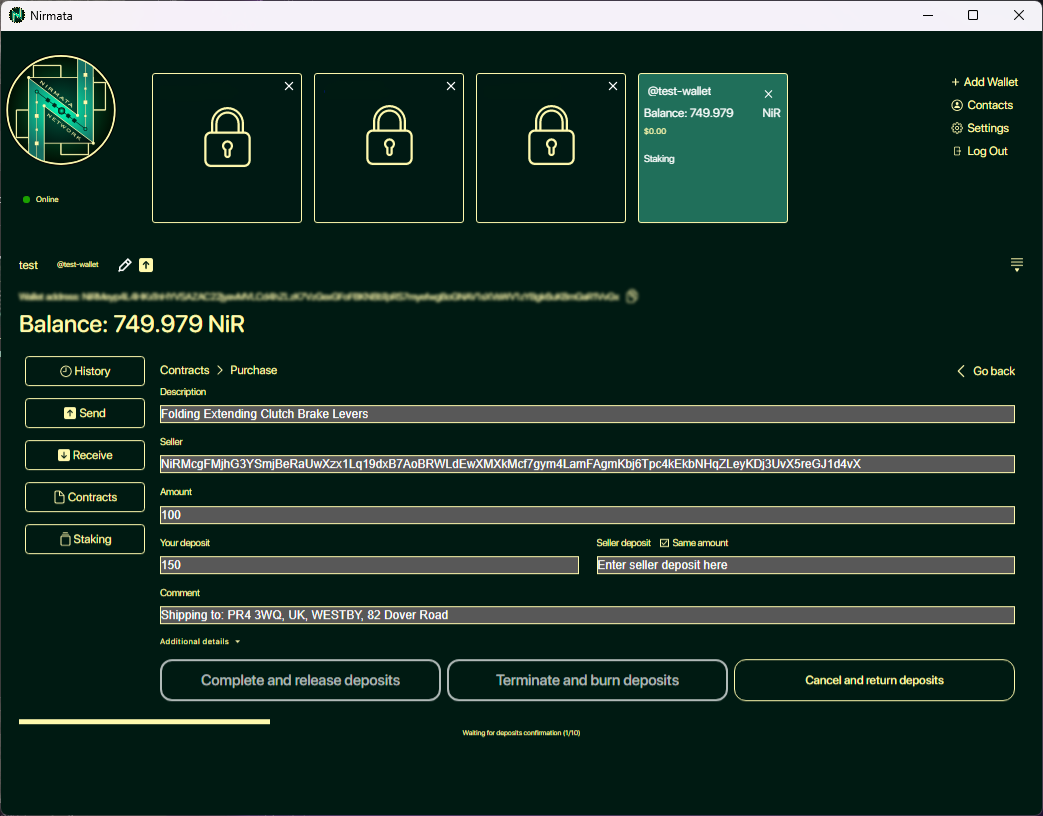Close the test-wallet card
This screenshot has width=1043, height=816.
(768, 94)
